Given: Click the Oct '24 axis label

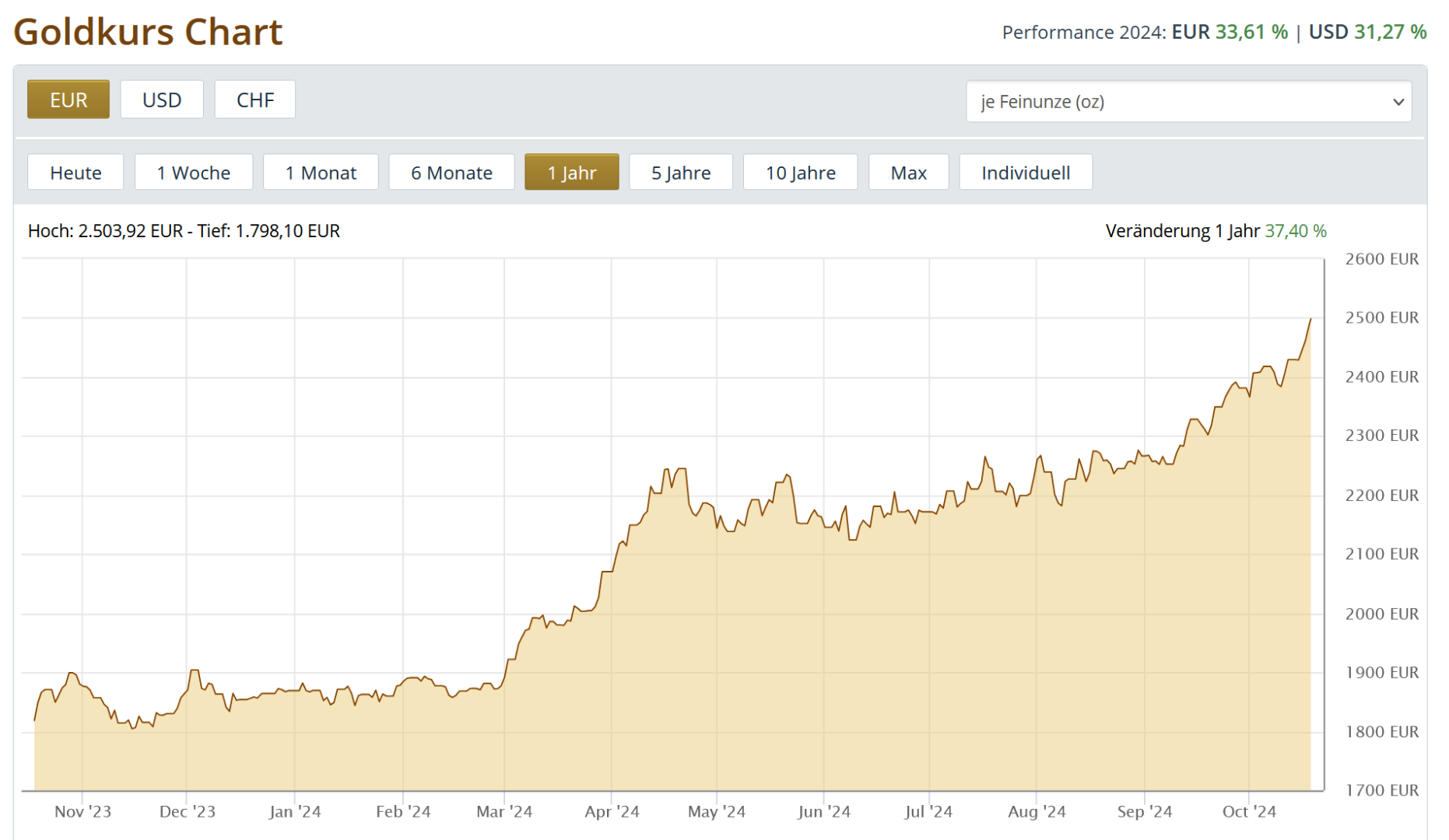Looking at the screenshot, I should (x=1249, y=812).
